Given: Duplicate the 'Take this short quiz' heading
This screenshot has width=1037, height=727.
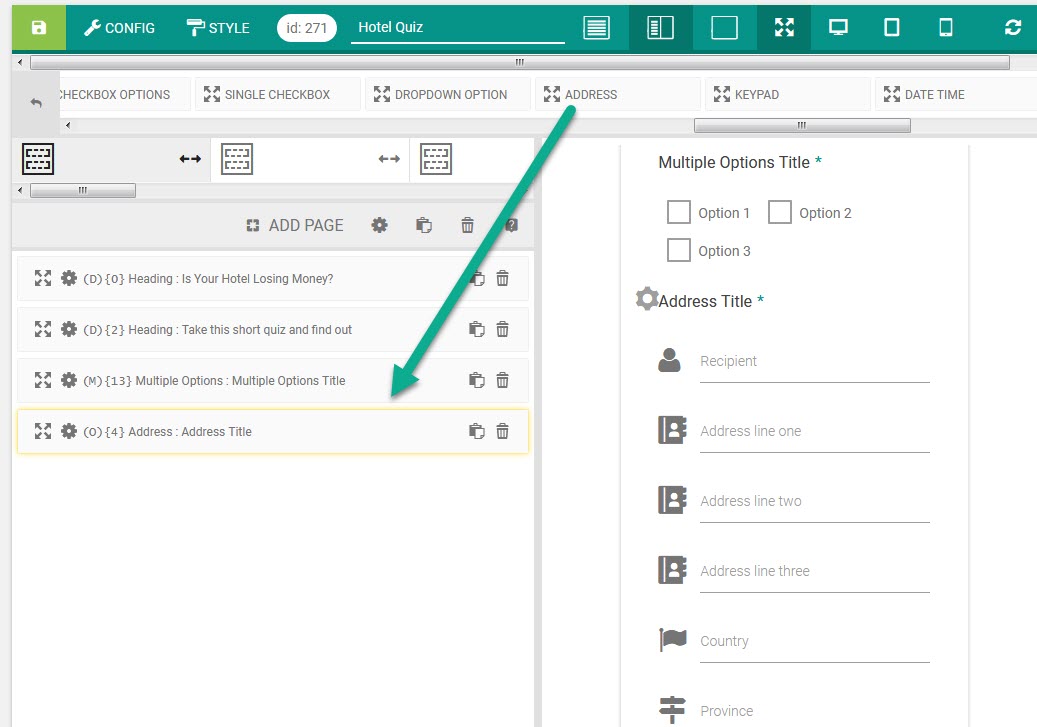Looking at the screenshot, I should (477, 329).
